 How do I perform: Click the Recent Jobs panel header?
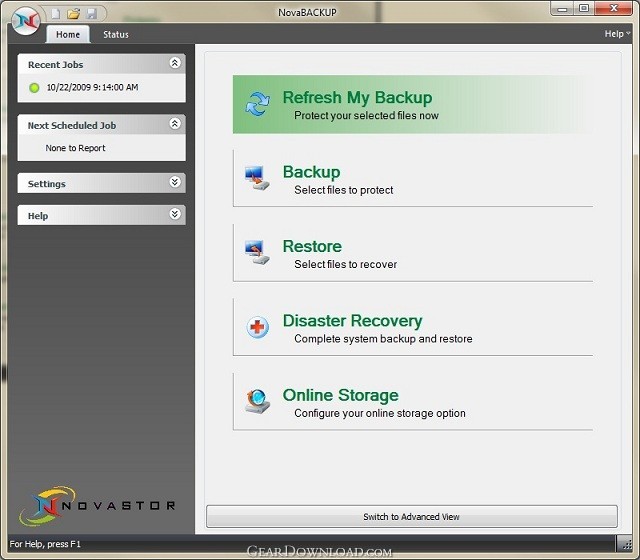[102, 64]
